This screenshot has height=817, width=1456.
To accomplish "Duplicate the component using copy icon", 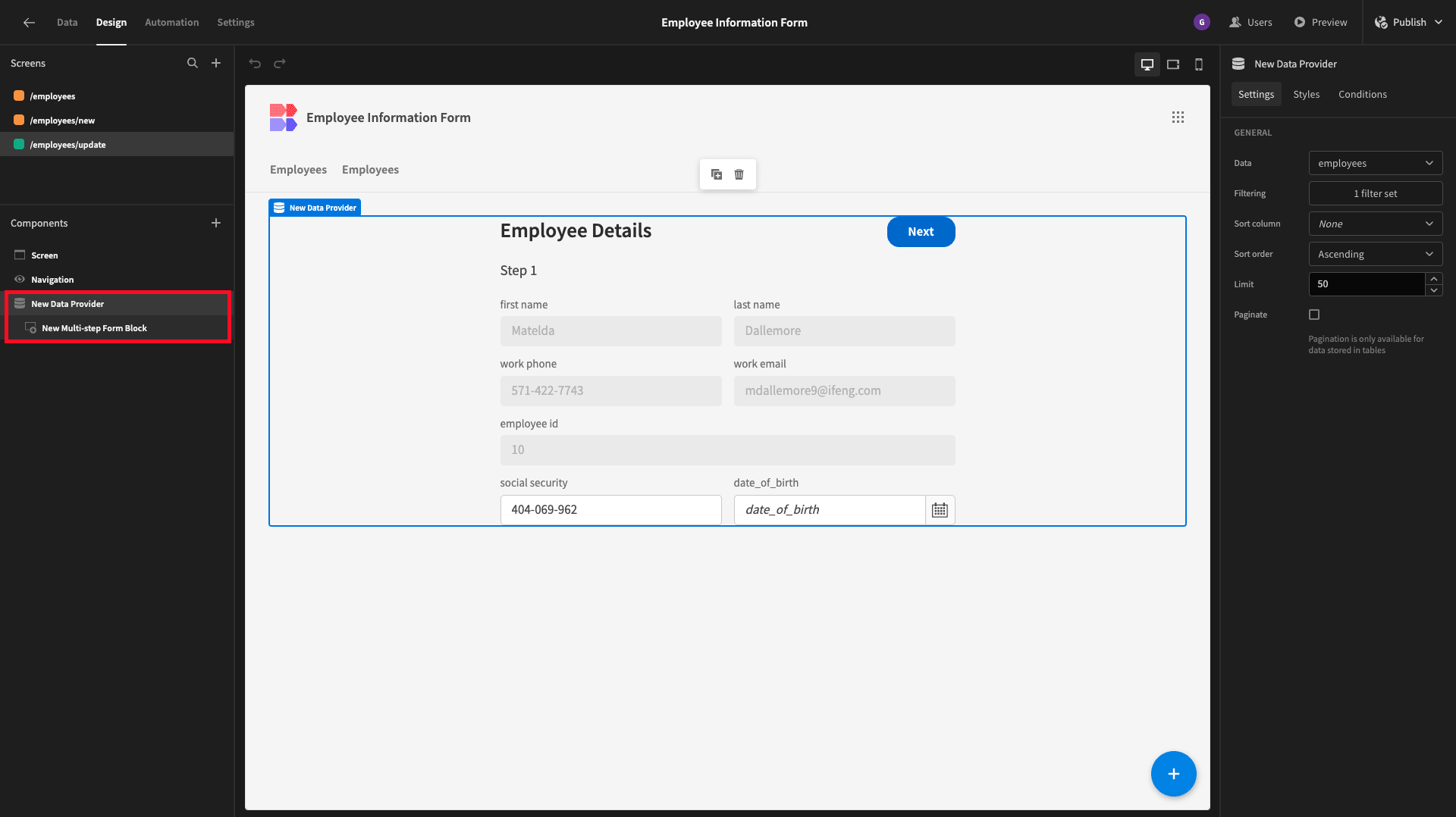I will point(717,174).
